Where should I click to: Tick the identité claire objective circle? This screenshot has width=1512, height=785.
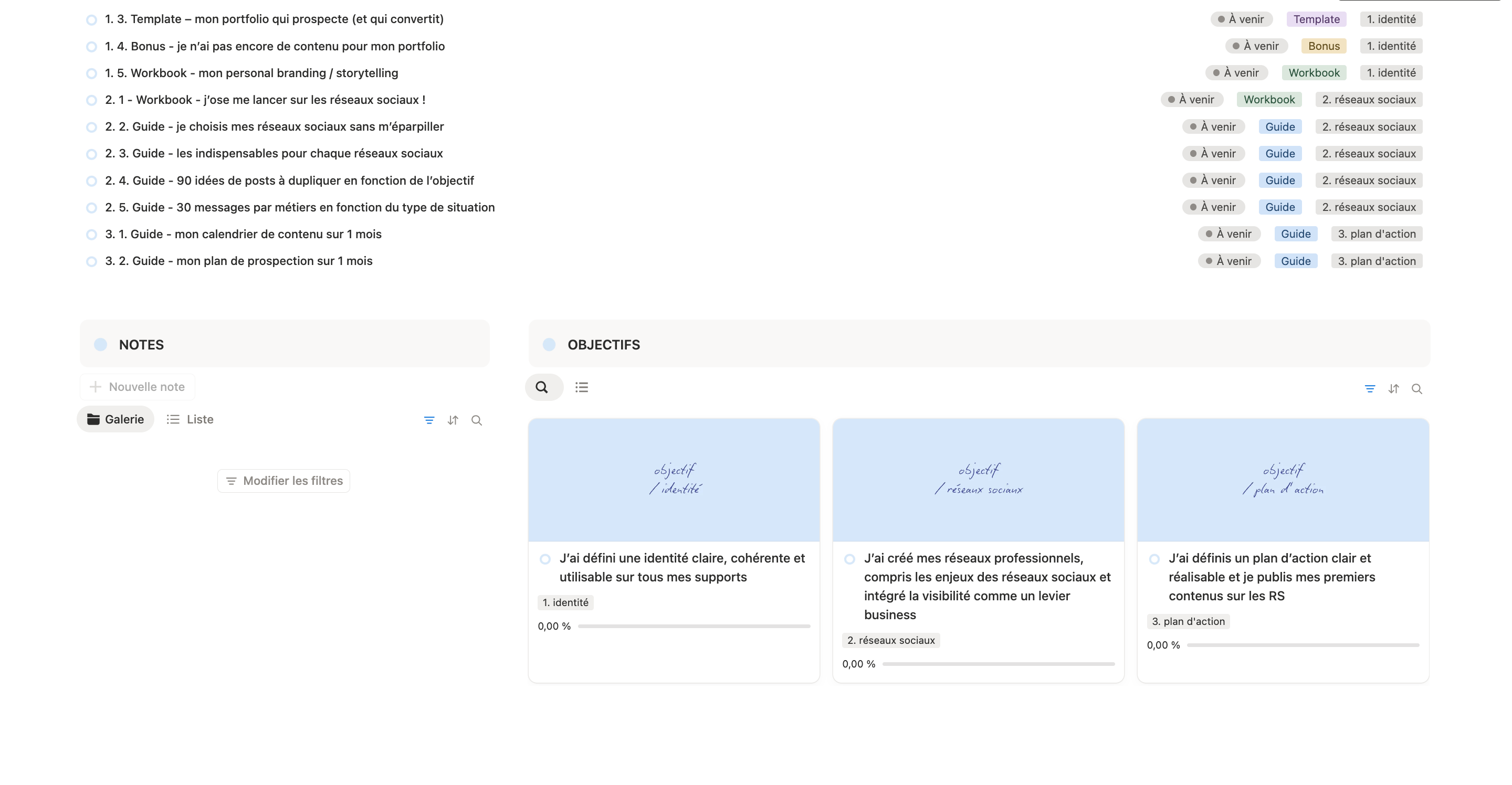point(545,558)
